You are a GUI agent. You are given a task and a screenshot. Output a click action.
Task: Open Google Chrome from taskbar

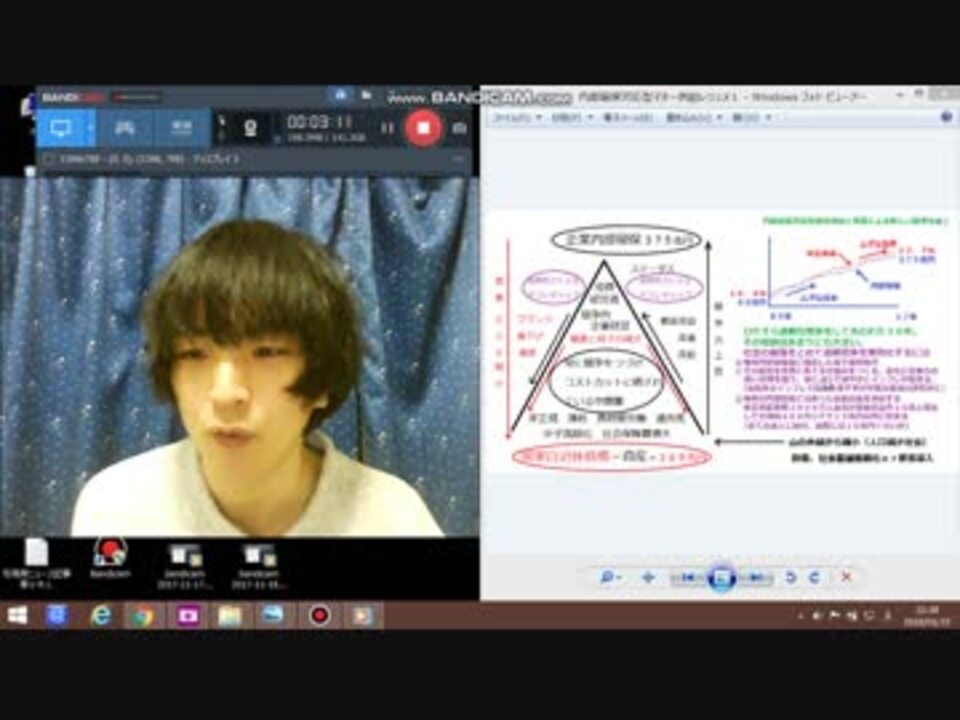[x=143, y=615]
